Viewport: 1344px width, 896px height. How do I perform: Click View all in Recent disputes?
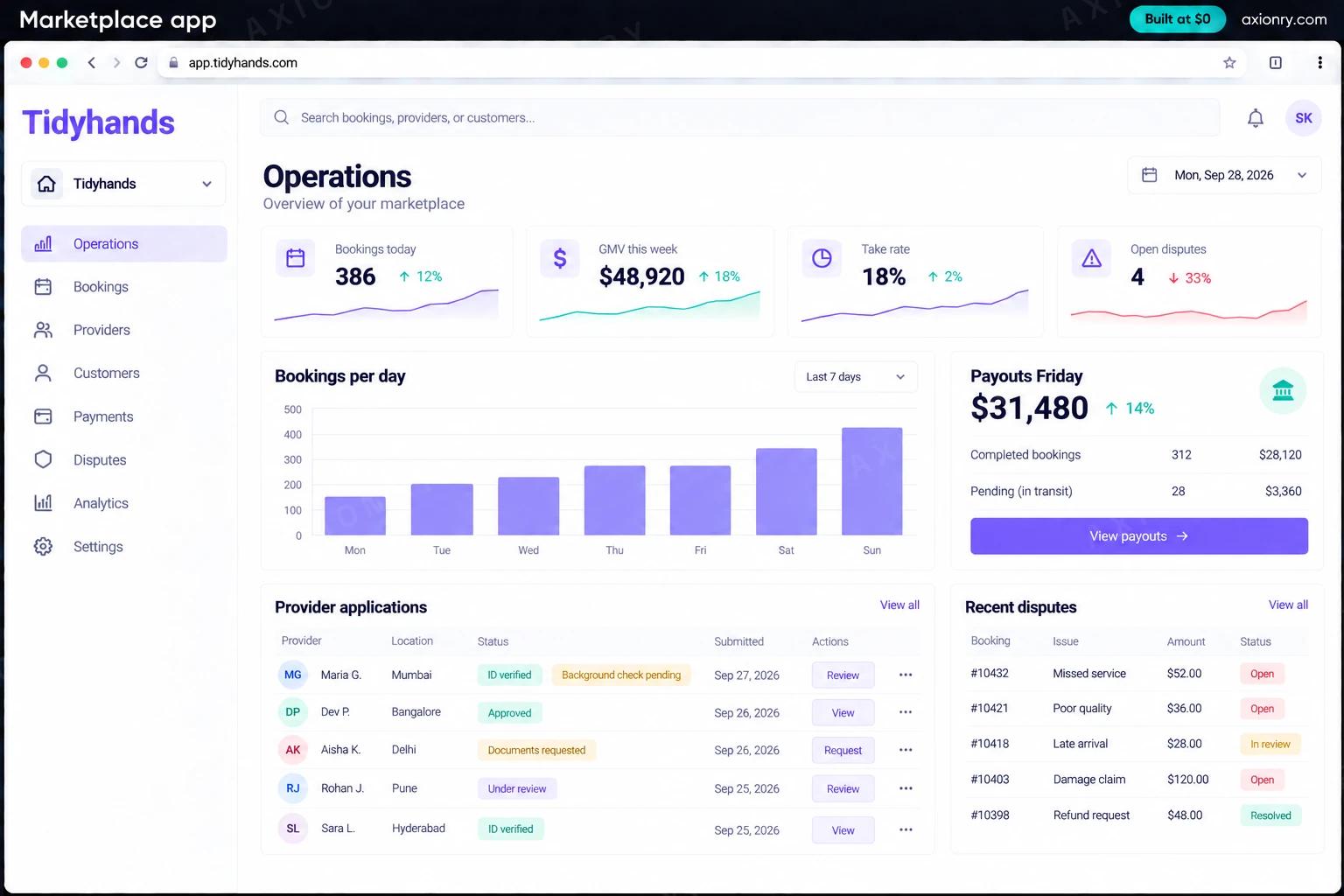pos(1288,605)
